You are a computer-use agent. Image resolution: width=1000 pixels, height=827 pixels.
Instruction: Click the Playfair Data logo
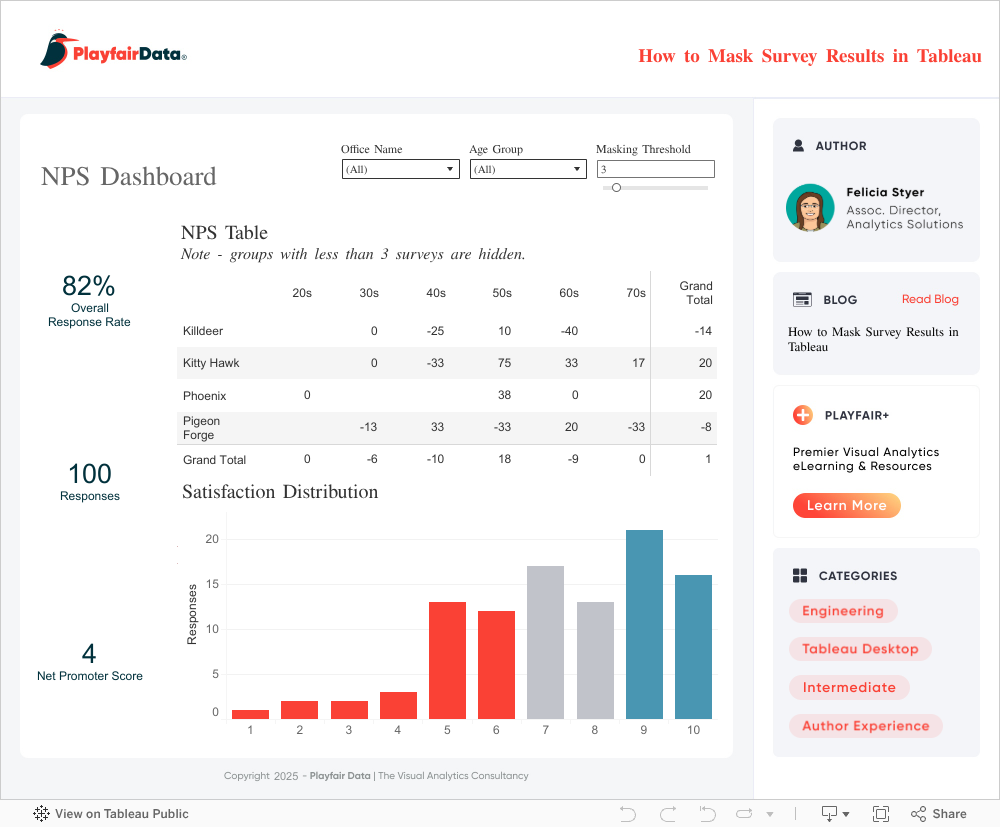click(113, 51)
